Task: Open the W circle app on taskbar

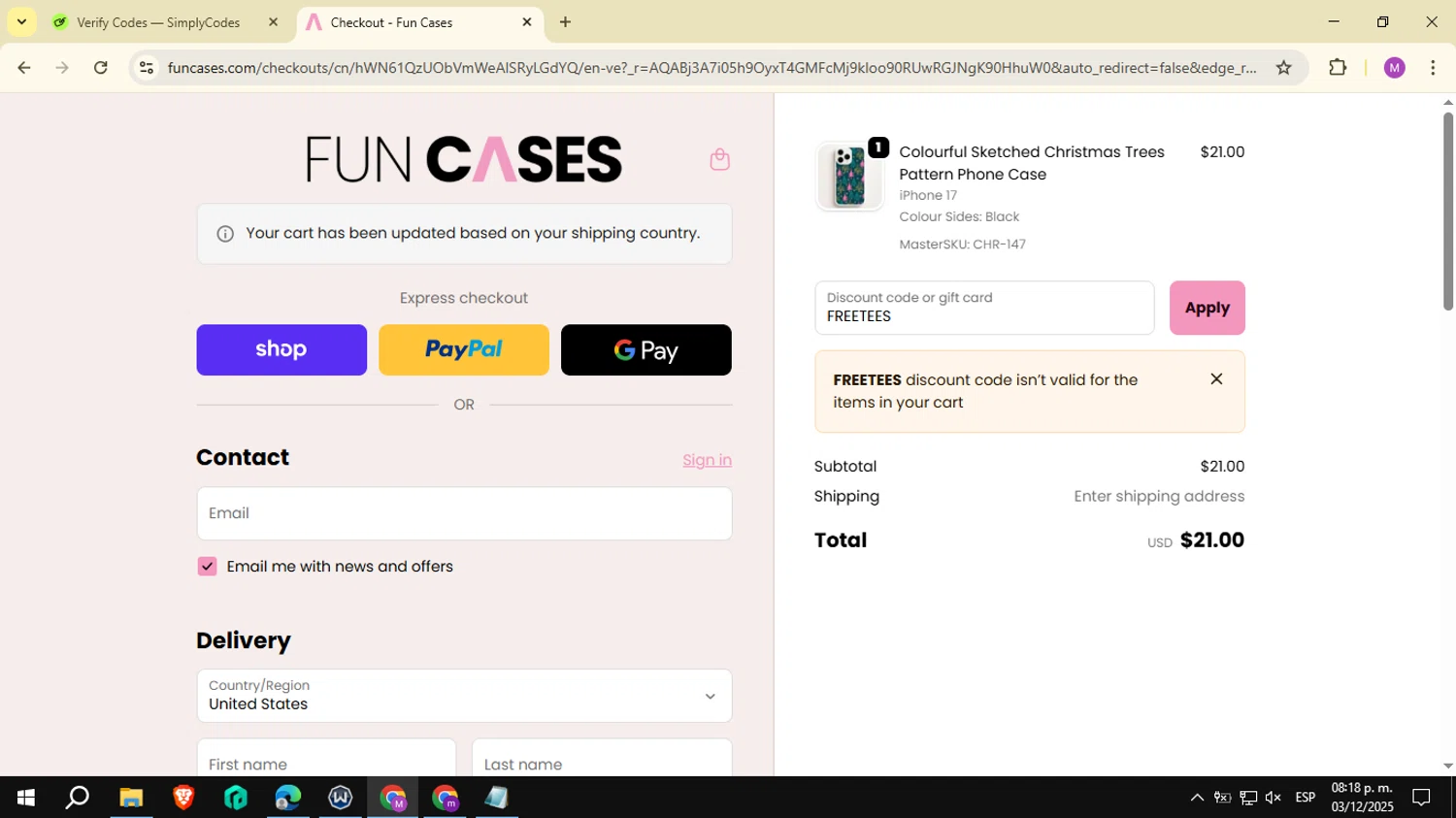Action: tap(341, 798)
